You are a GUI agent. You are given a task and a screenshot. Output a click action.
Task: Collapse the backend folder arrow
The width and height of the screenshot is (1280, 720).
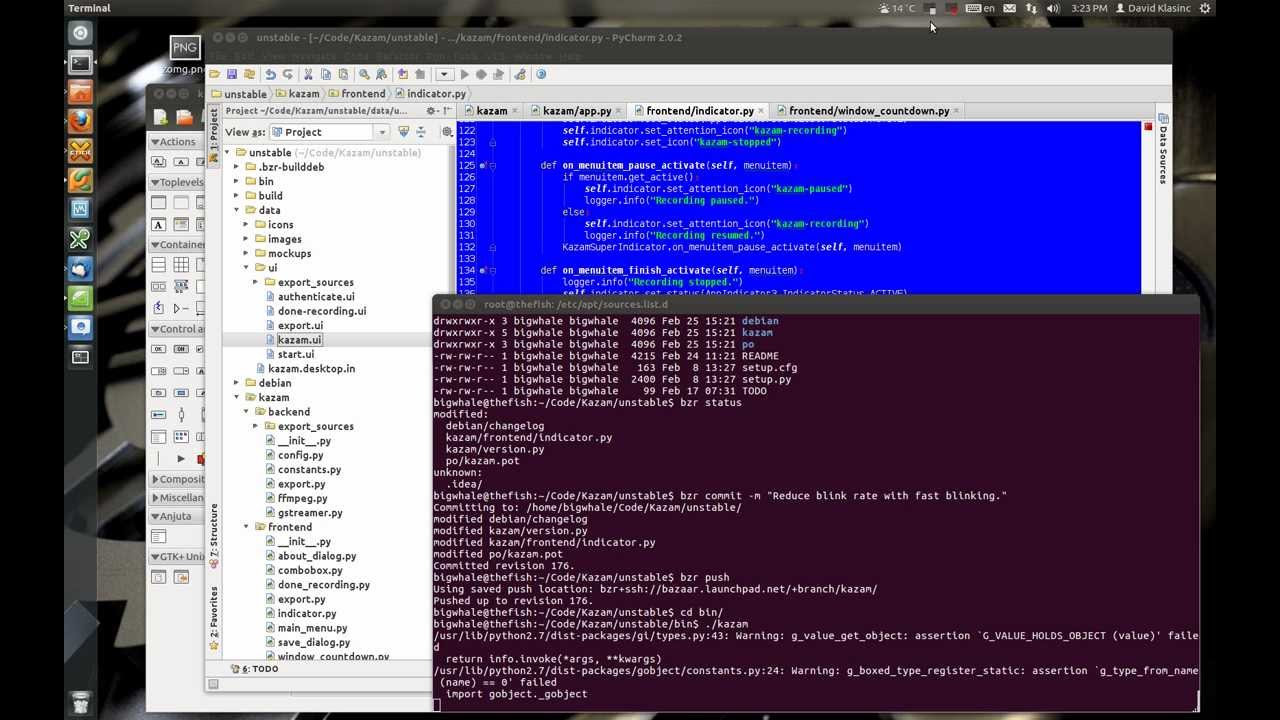(246, 412)
